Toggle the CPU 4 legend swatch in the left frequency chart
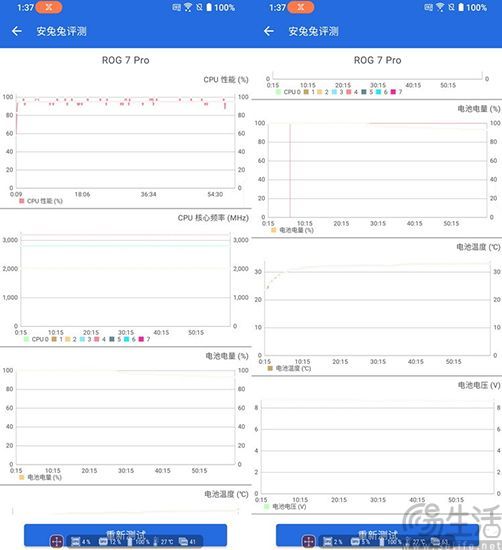 pos(97,339)
